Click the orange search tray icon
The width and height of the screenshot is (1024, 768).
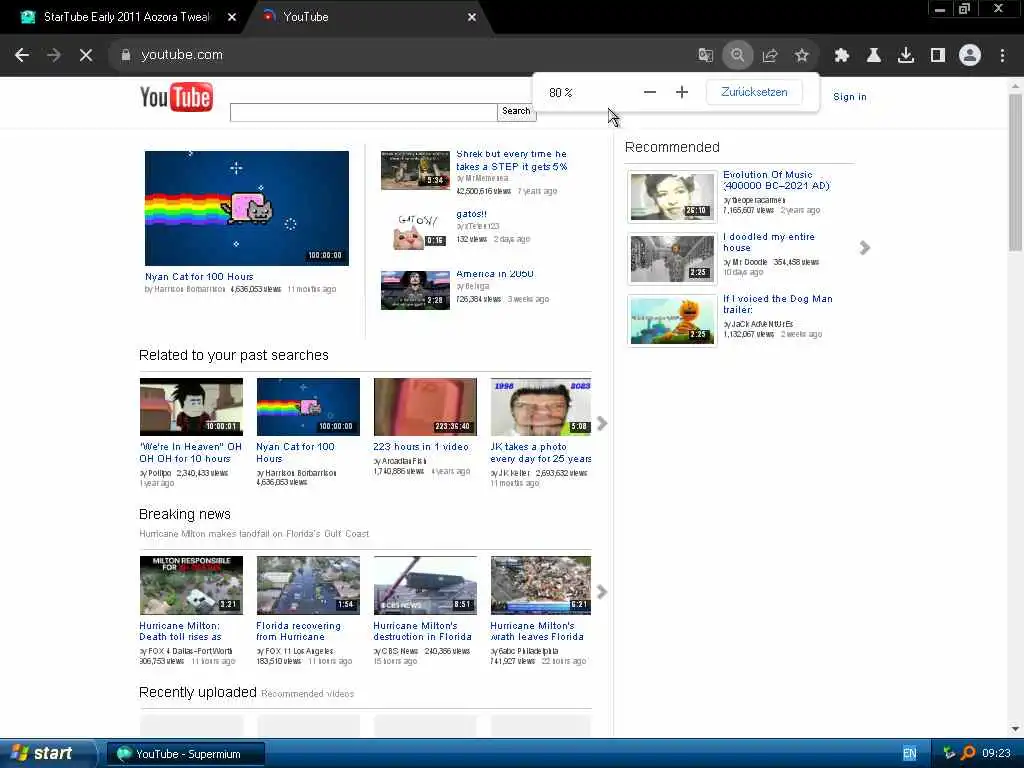pyautogui.click(x=968, y=754)
